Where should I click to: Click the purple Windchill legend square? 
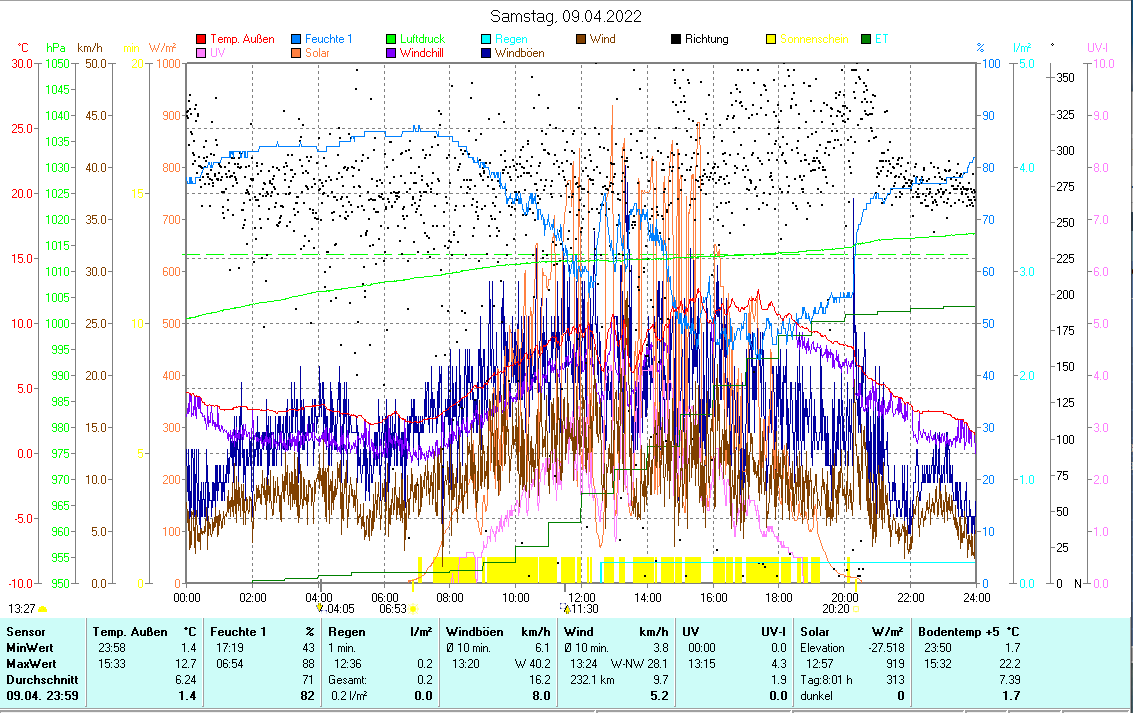pyautogui.click(x=391, y=53)
